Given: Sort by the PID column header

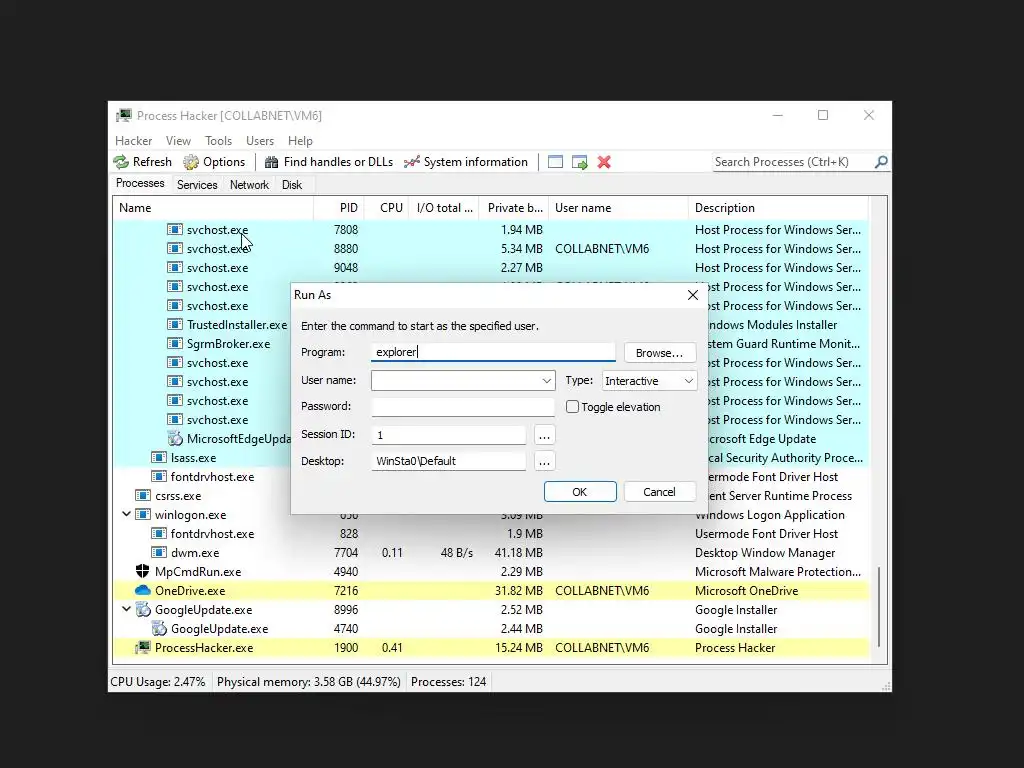Looking at the screenshot, I should 339,208.
